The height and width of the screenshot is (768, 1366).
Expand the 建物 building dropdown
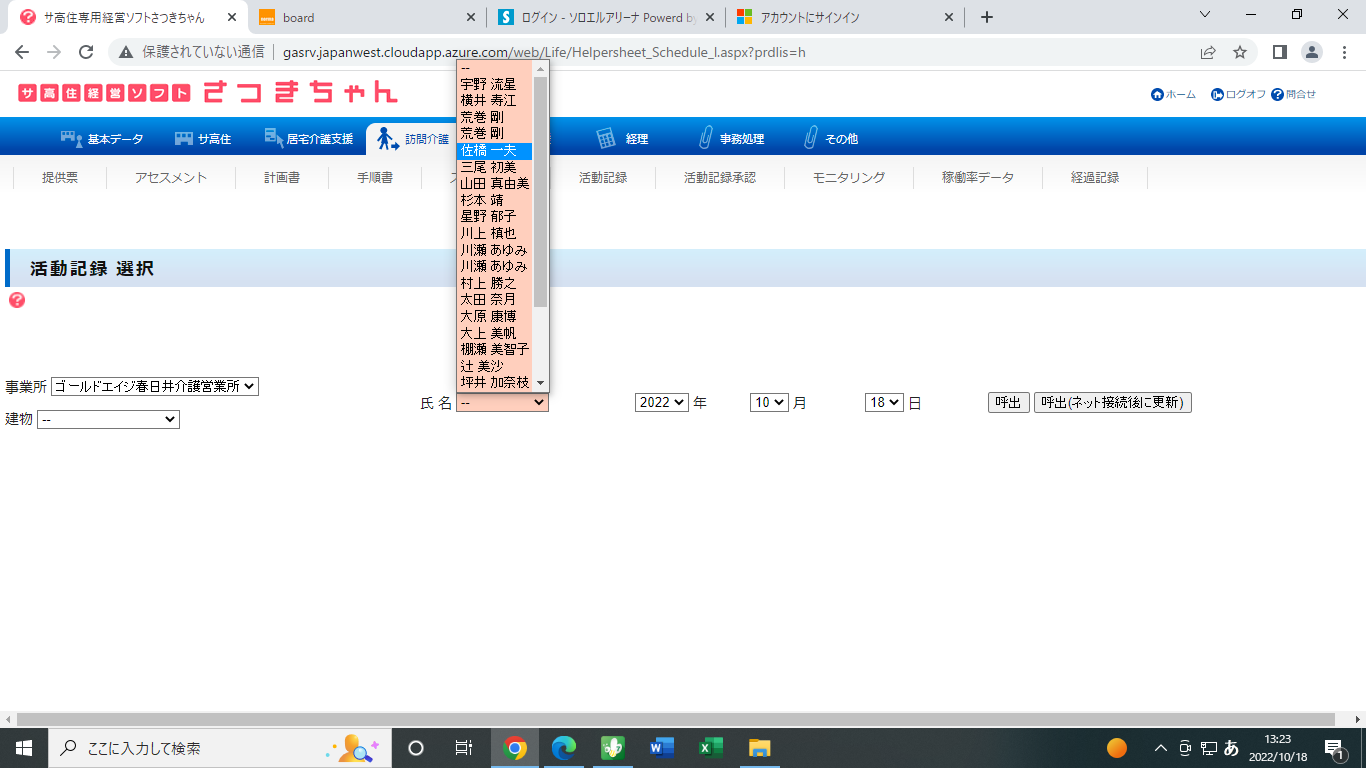pyautogui.click(x=108, y=420)
